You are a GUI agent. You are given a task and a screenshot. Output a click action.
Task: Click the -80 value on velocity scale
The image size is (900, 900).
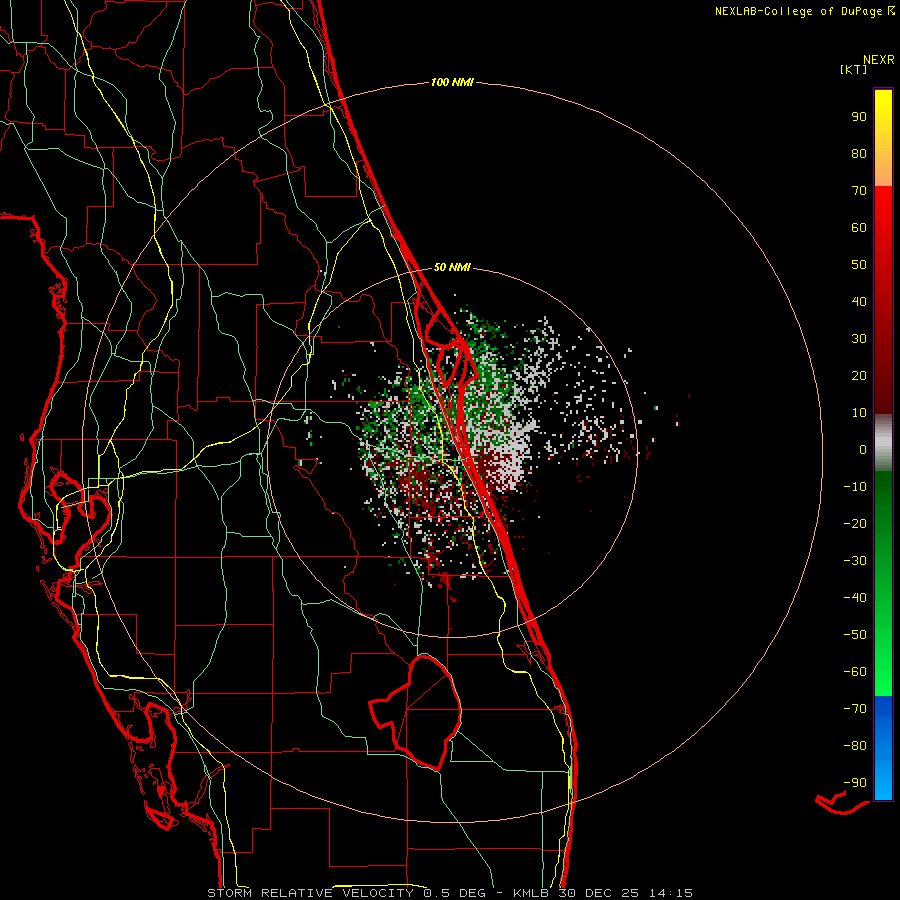(x=855, y=746)
